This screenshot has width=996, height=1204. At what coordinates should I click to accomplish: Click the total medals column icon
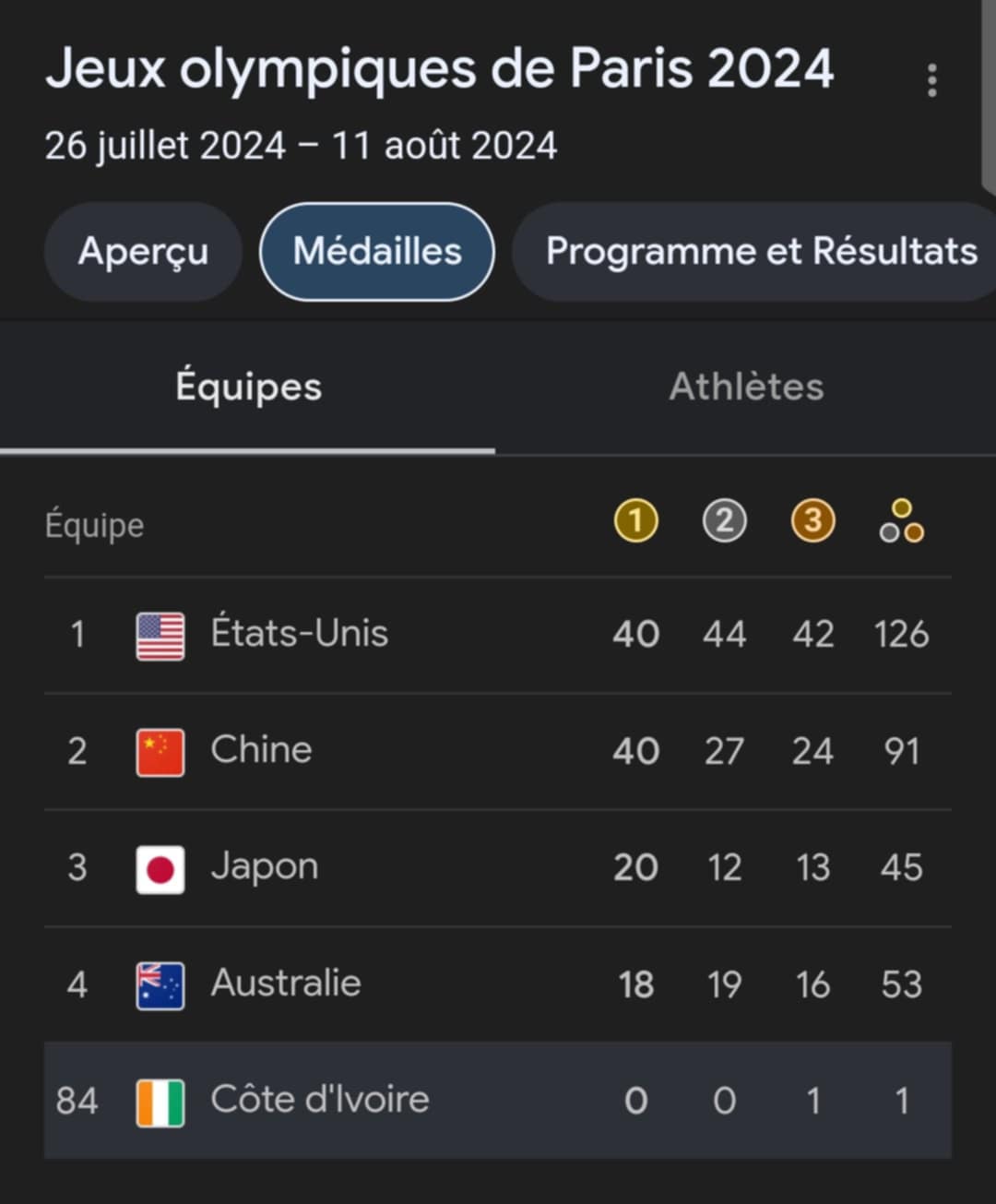click(902, 521)
